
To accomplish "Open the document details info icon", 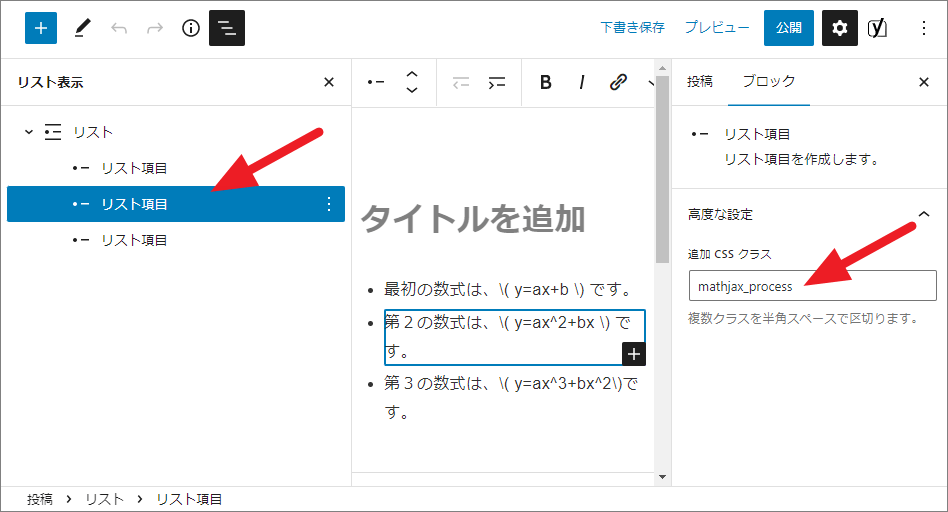I will point(191,28).
